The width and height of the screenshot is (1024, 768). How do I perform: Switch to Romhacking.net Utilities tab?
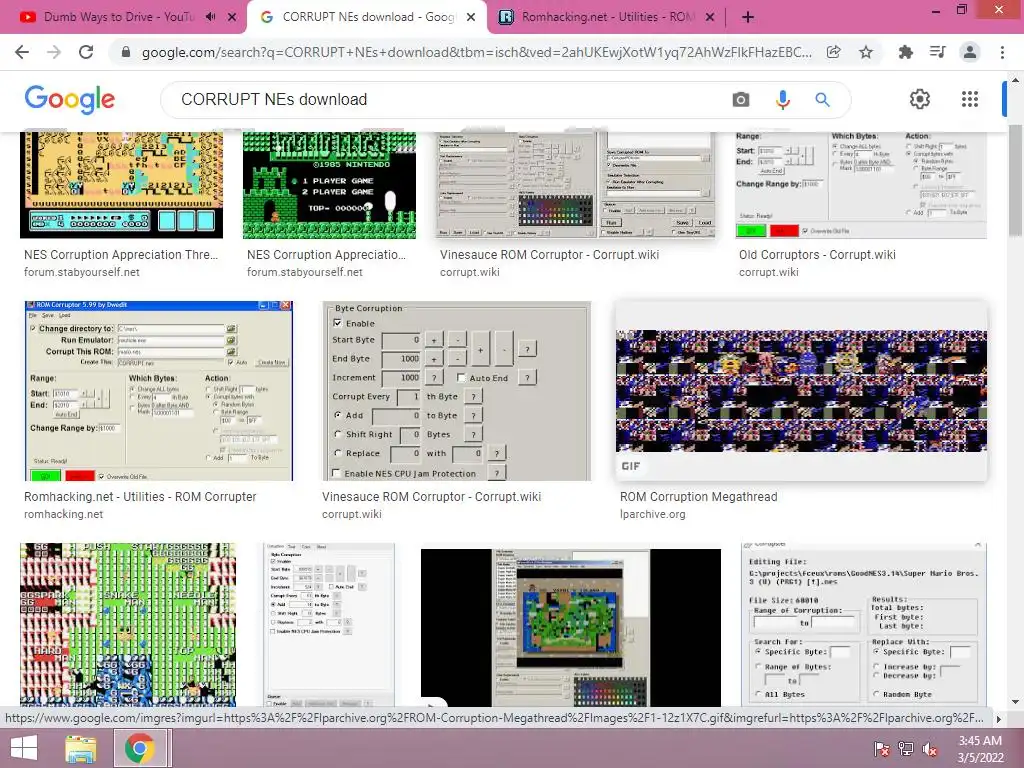[x=598, y=17]
